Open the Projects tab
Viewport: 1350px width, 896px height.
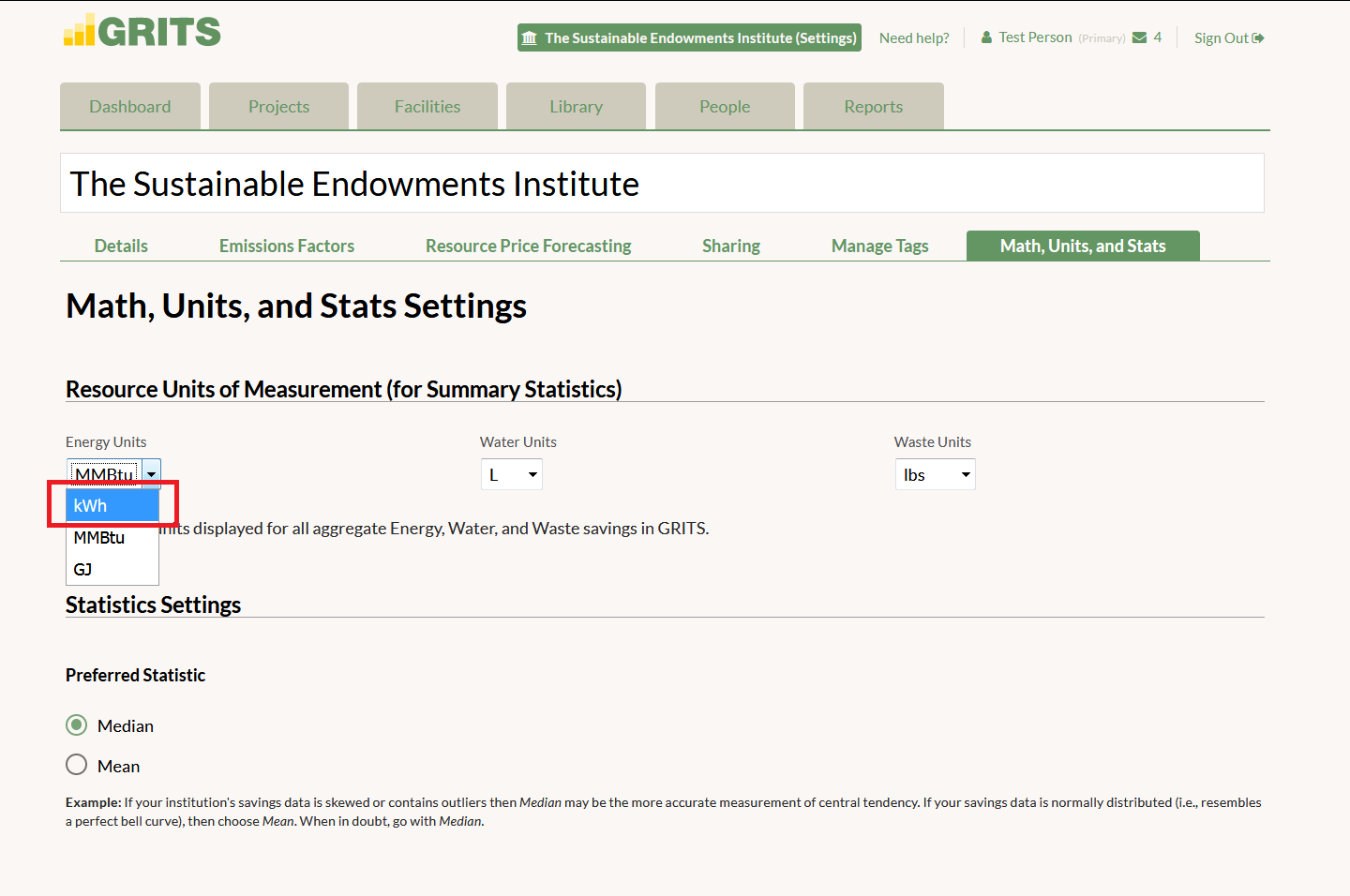pyautogui.click(x=278, y=106)
